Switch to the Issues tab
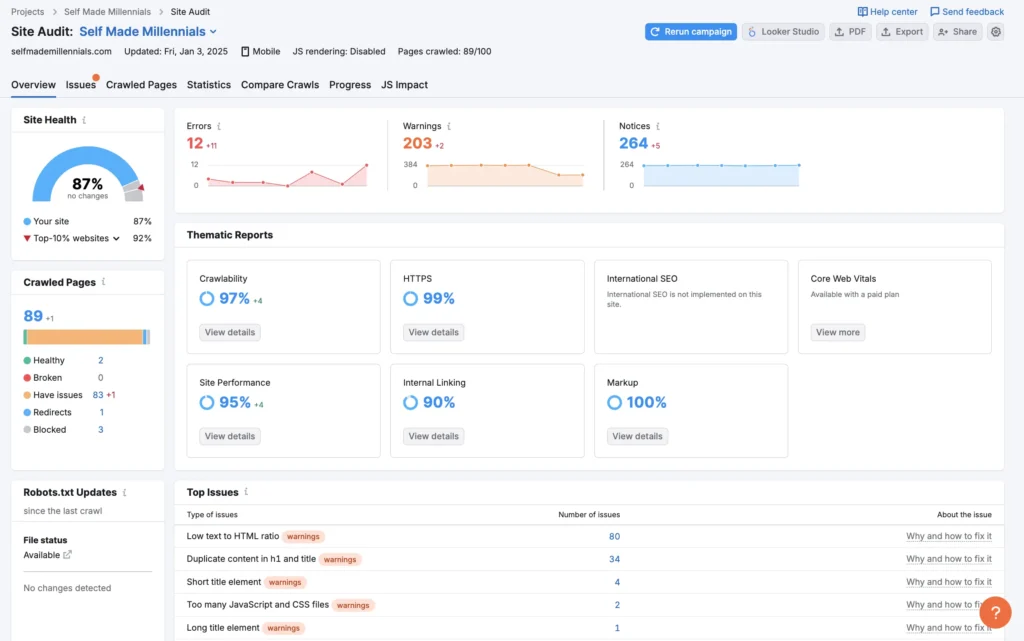Screen dimensions: 1024x641 coord(80,85)
